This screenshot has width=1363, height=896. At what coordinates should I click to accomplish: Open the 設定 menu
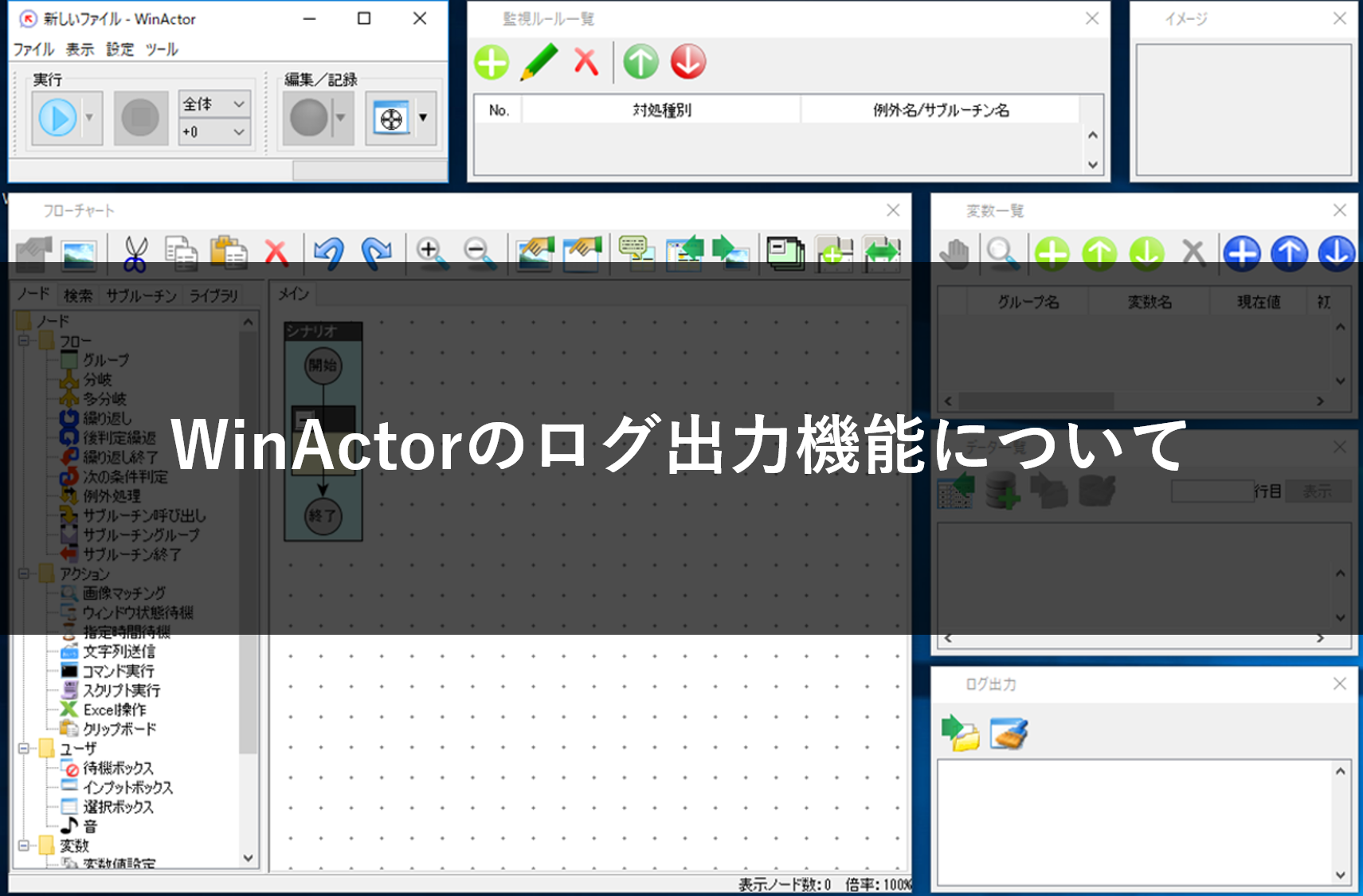point(120,49)
